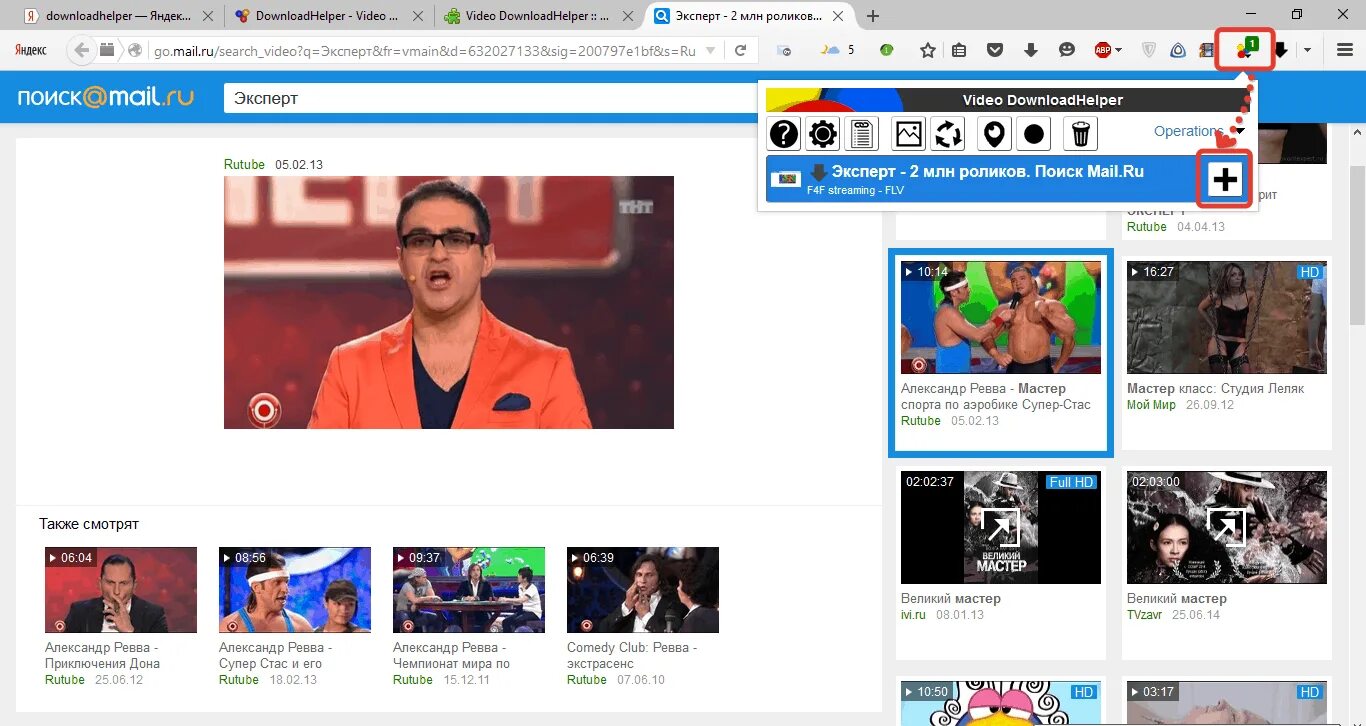This screenshot has height=726, width=1366.
Task: Click the smiley face toolbar icon
Action: (x=1067, y=50)
